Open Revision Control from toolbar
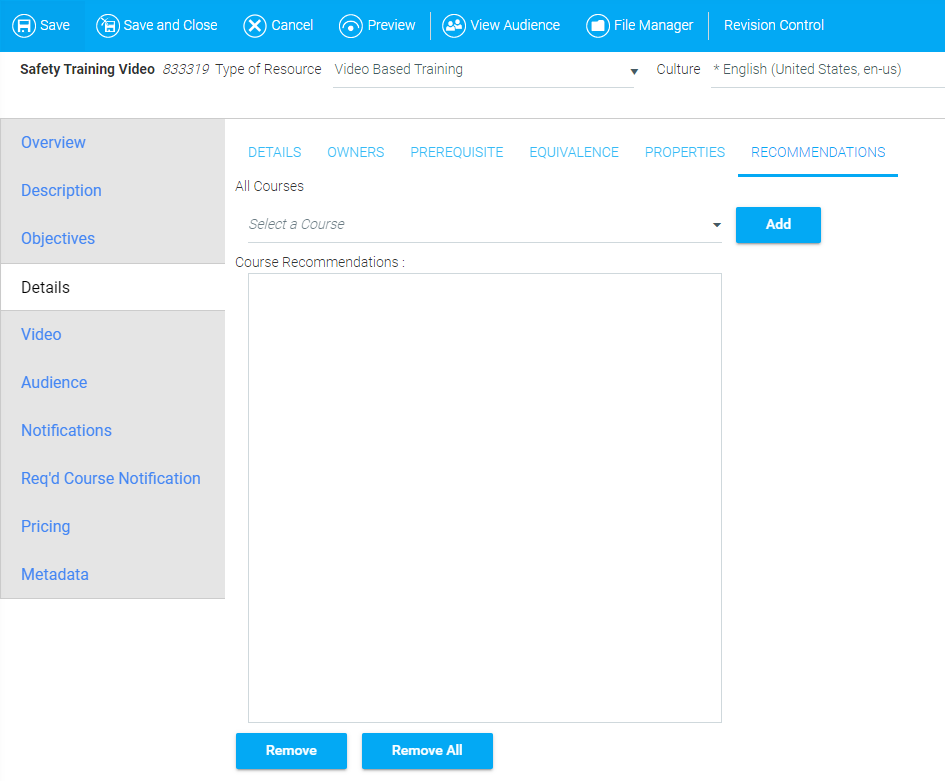945x781 pixels. click(773, 26)
